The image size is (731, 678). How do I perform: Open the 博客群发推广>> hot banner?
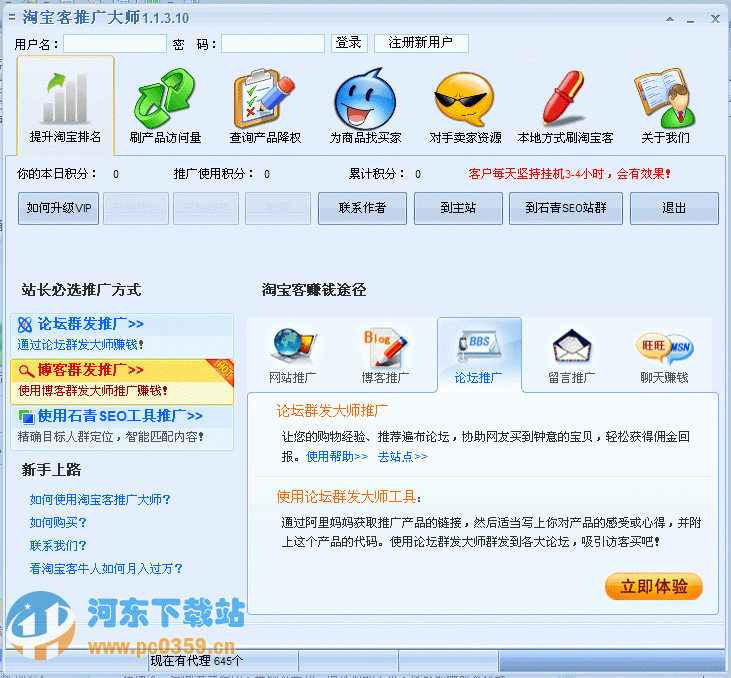coord(122,381)
